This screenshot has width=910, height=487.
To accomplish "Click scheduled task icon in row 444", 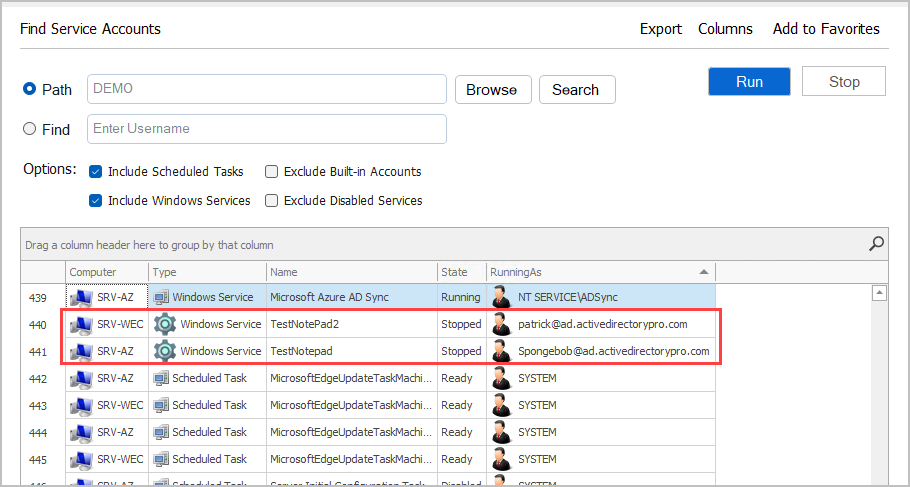I will (x=161, y=432).
